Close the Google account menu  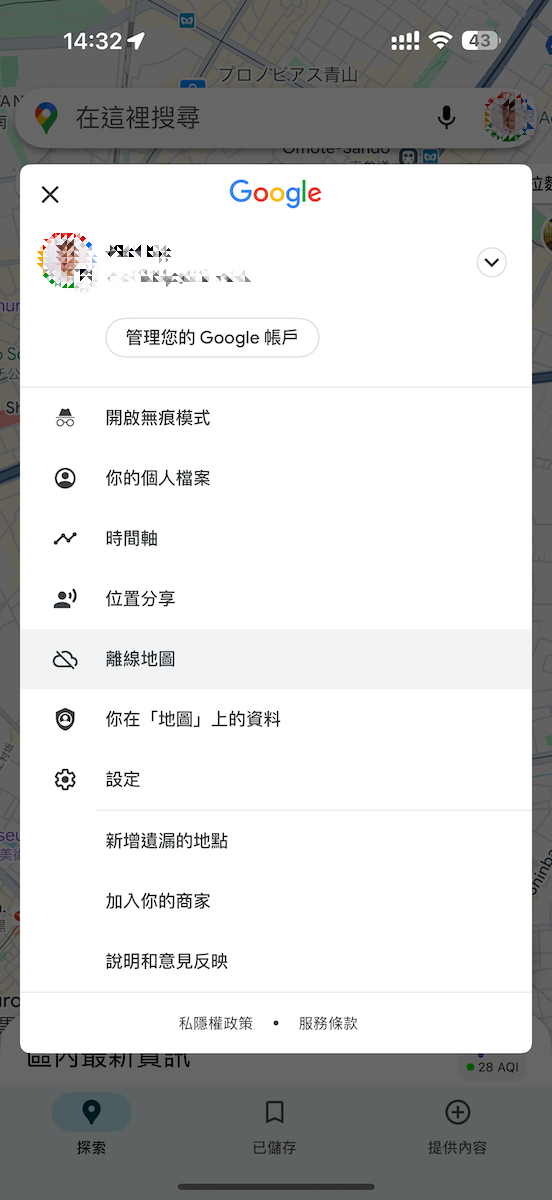coord(50,194)
